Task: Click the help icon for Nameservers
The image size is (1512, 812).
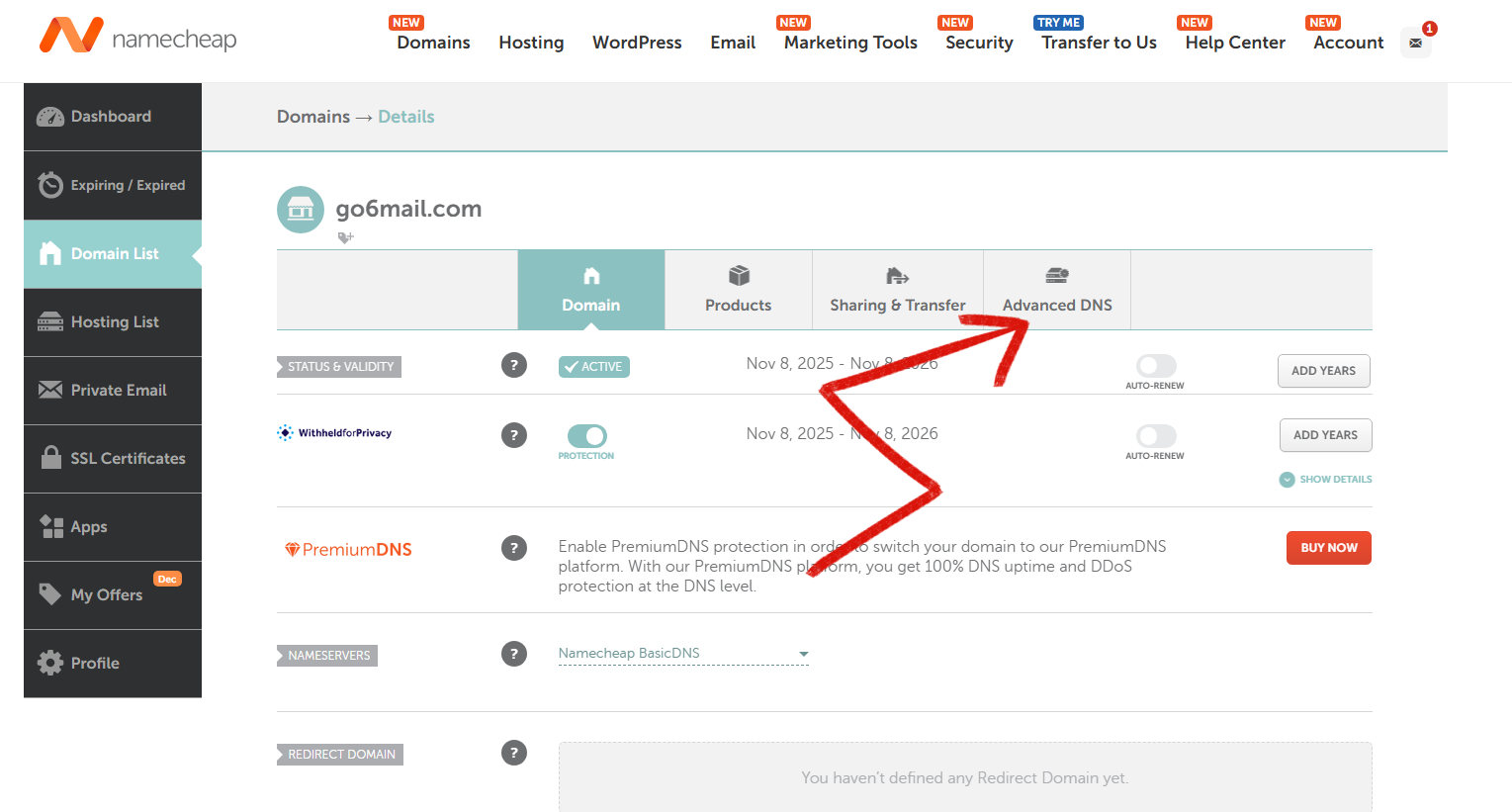Action: [514, 654]
